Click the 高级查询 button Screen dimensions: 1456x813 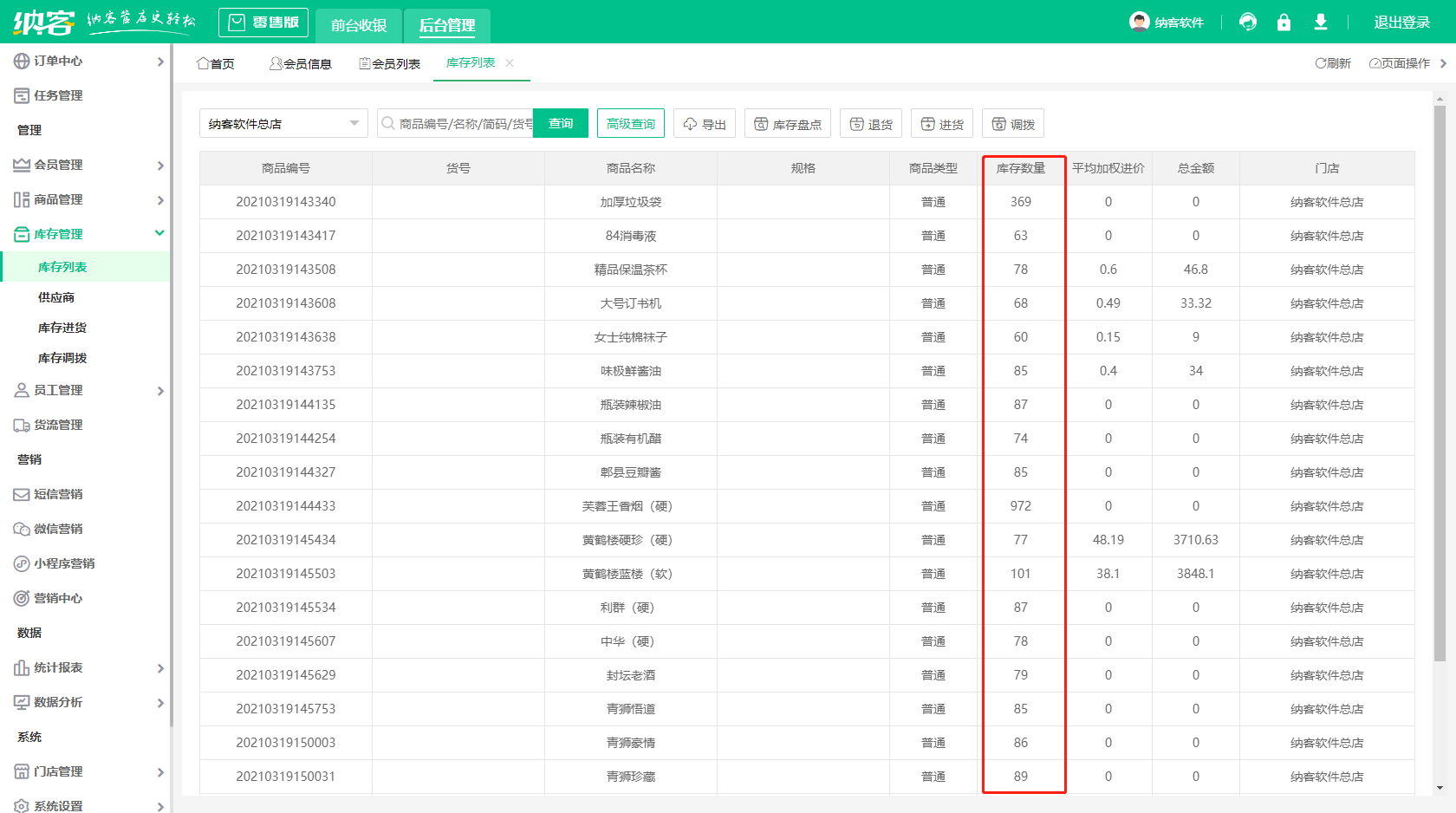coord(630,124)
